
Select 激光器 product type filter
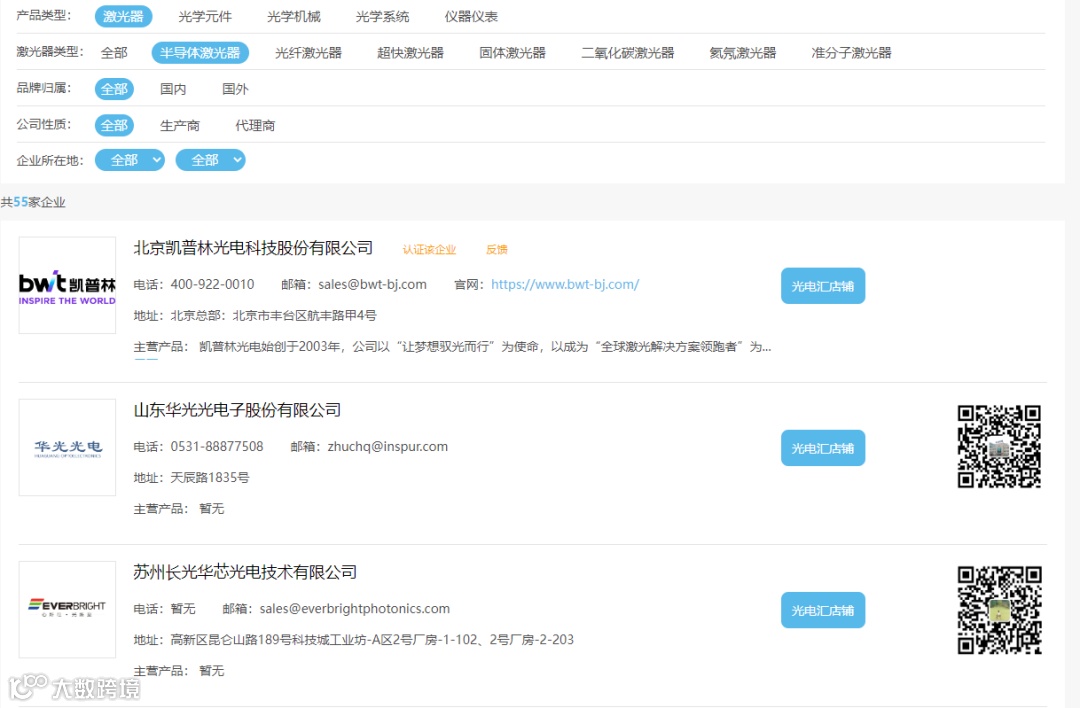pyautogui.click(x=123, y=17)
